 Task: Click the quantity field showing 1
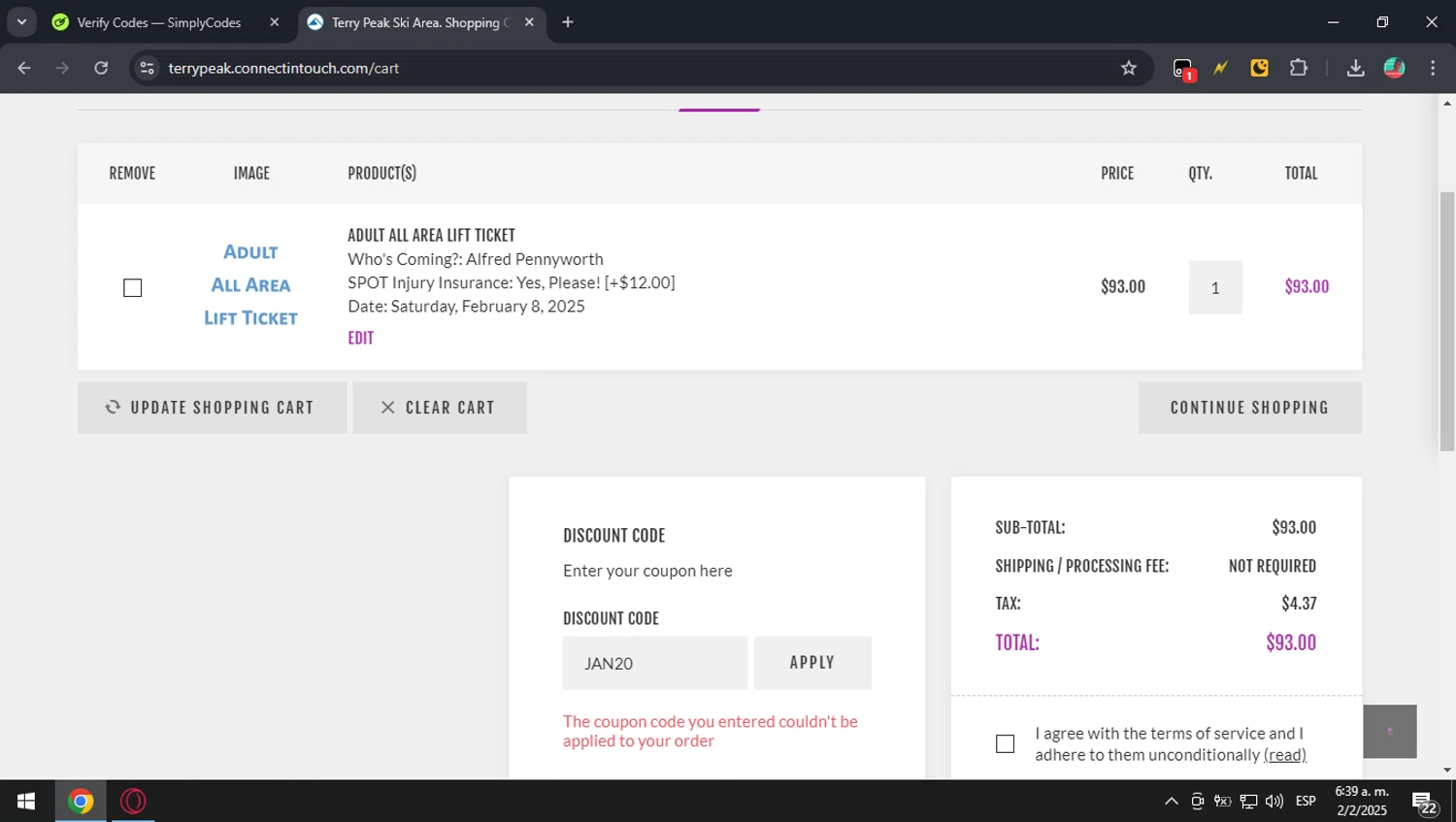point(1215,287)
